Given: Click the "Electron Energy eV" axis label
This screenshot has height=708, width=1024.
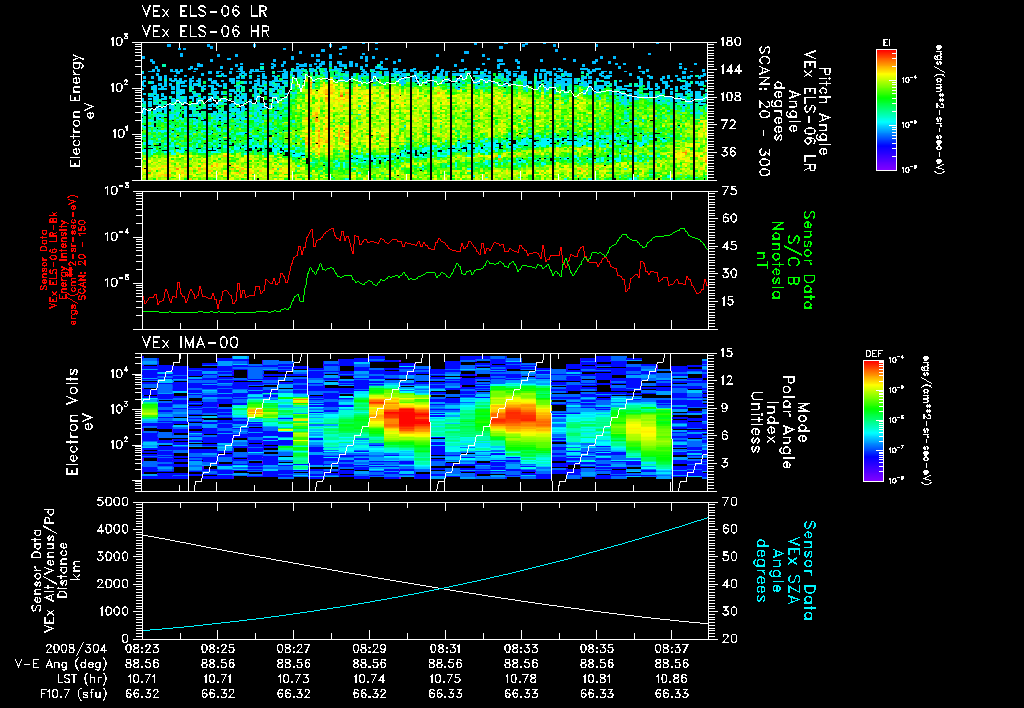Looking at the screenshot, I should 83,110.
